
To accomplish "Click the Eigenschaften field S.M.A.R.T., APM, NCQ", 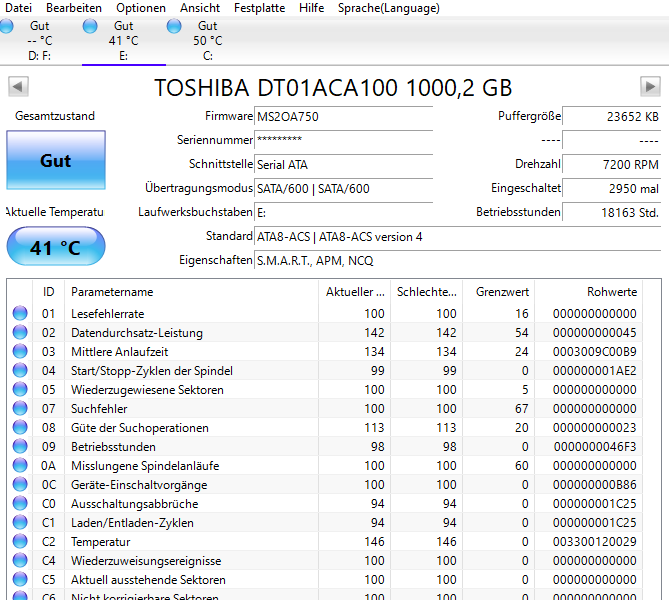I will click(x=457, y=260).
